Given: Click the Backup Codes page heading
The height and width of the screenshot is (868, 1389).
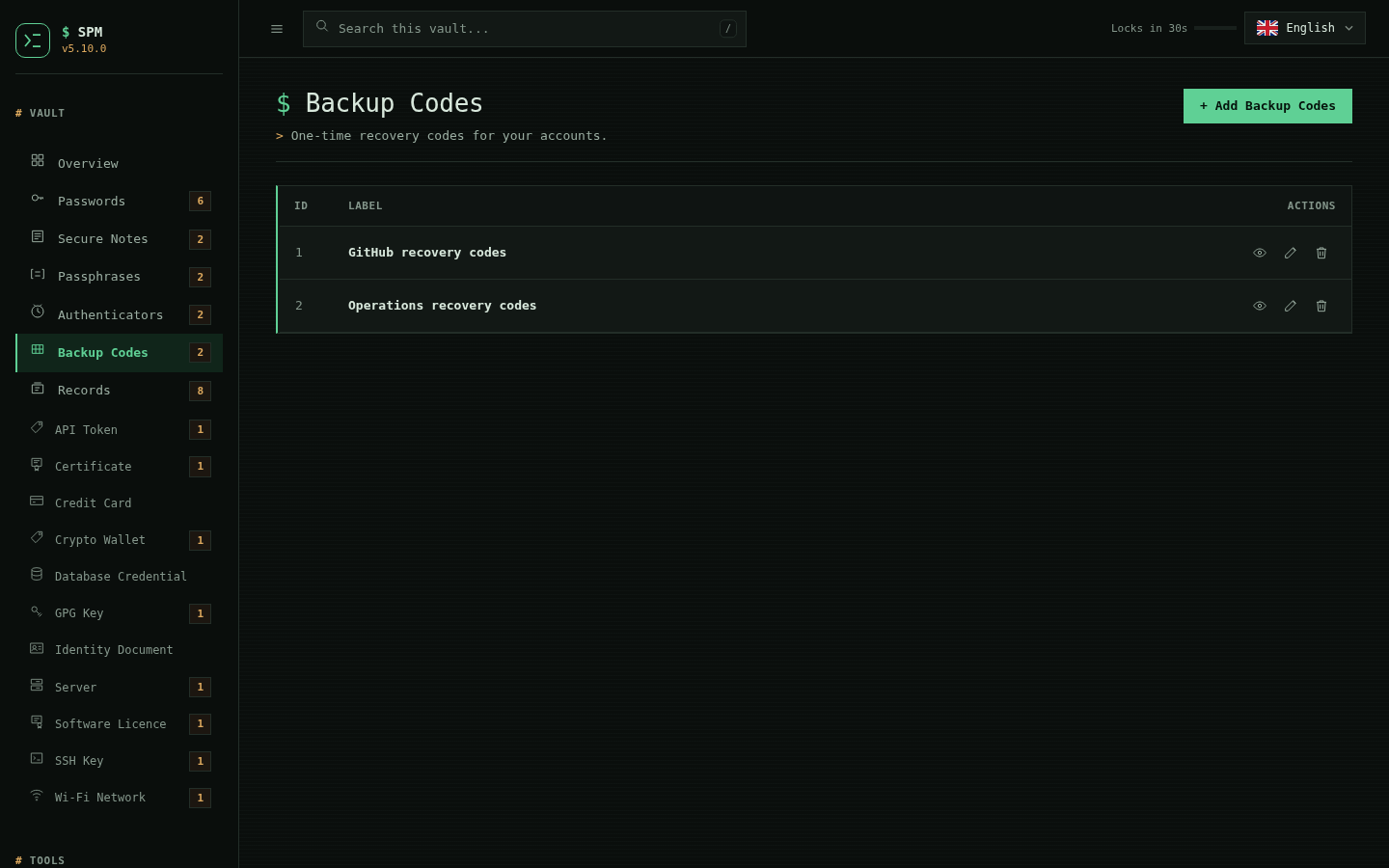Looking at the screenshot, I should click(379, 103).
